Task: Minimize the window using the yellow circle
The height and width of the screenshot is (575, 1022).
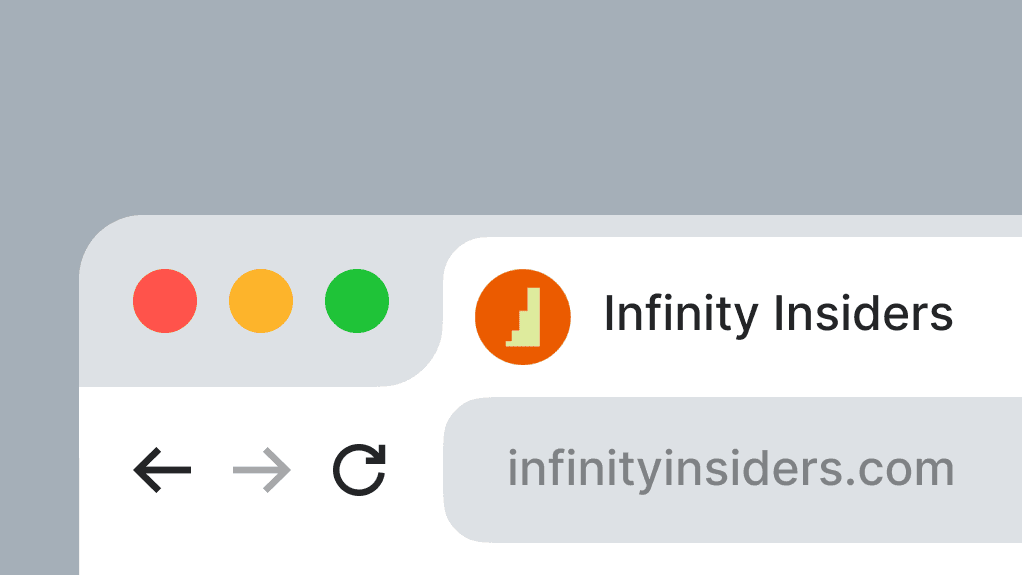Action: point(261,301)
